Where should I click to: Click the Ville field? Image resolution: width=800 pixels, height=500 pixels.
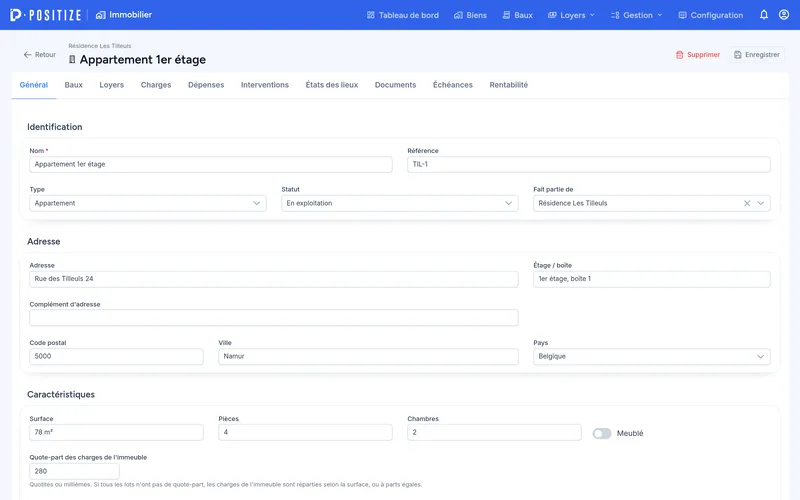pyautogui.click(x=368, y=356)
